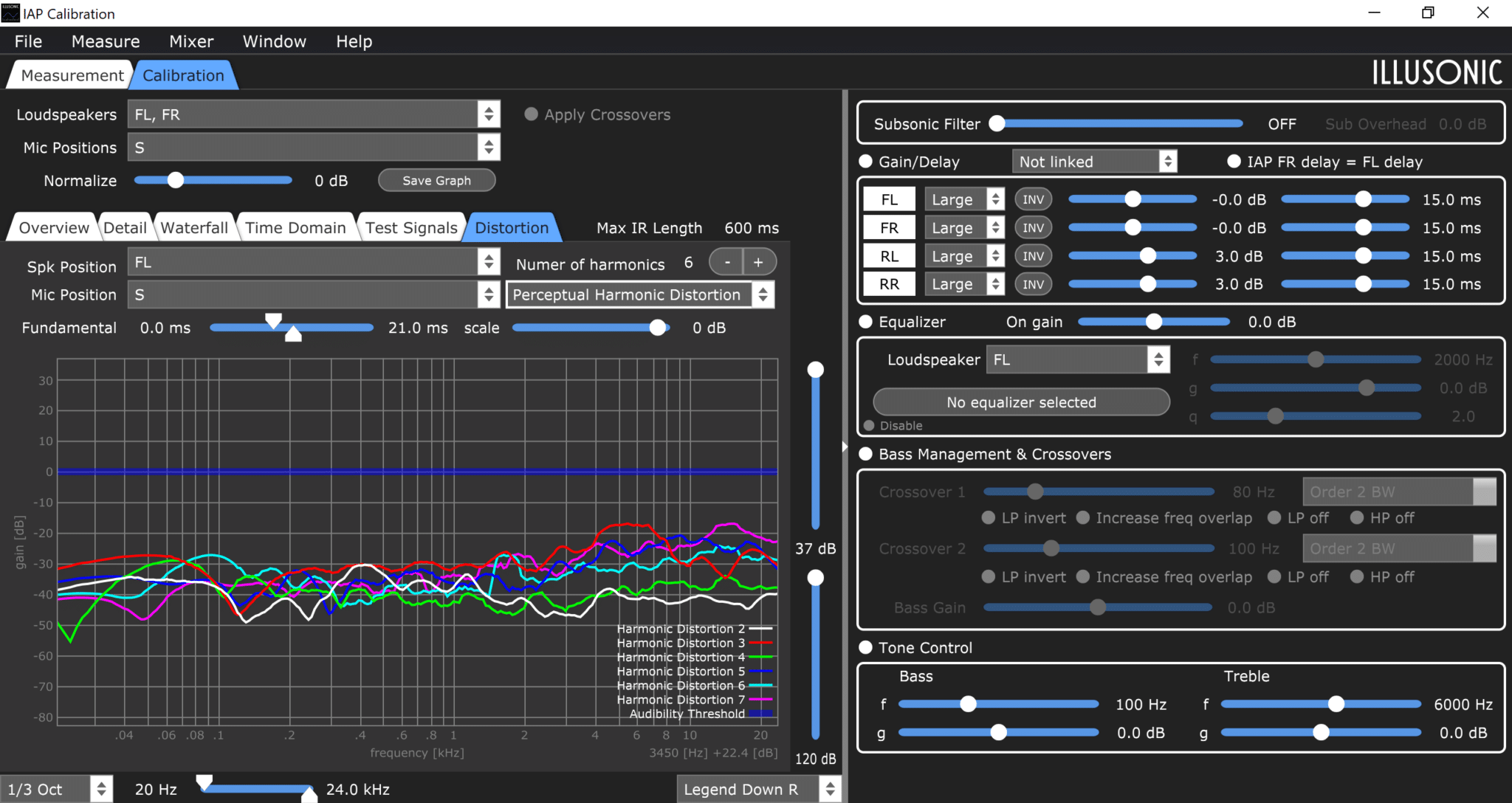This screenshot has width=1512, height=803.
Task: Enable Crossover 2 HP off
Action: click(x=1357, y=577)
